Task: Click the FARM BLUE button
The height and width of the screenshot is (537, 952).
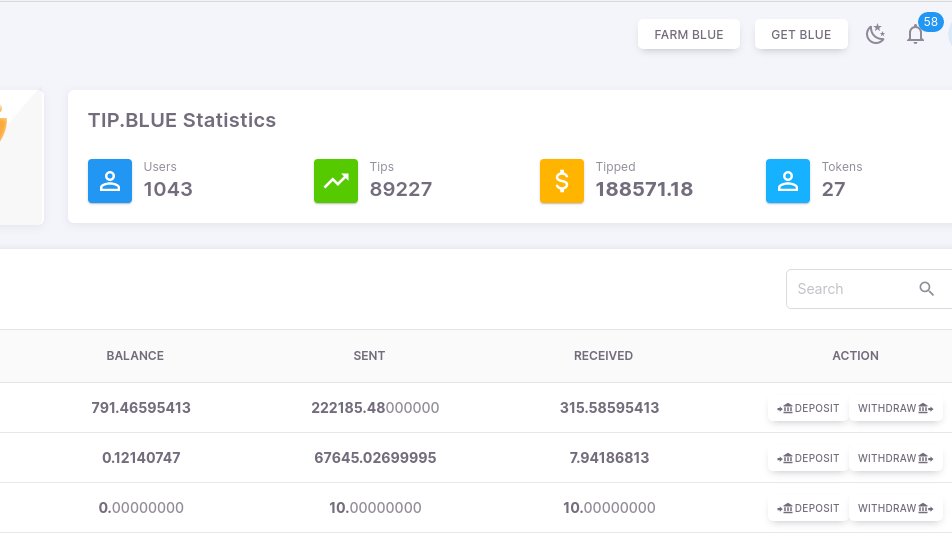Action: [x=688, y=35]
